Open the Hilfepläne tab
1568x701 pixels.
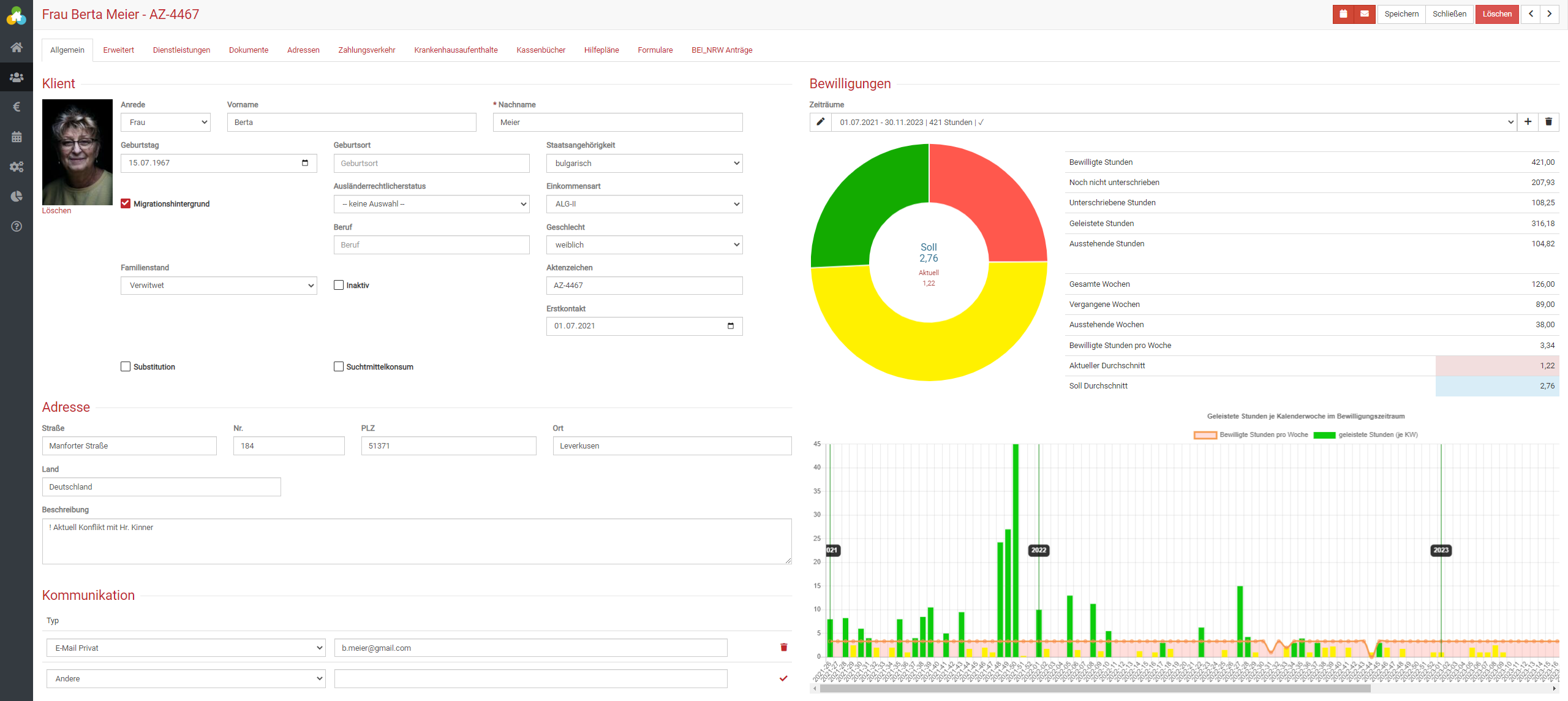[601, 50]
